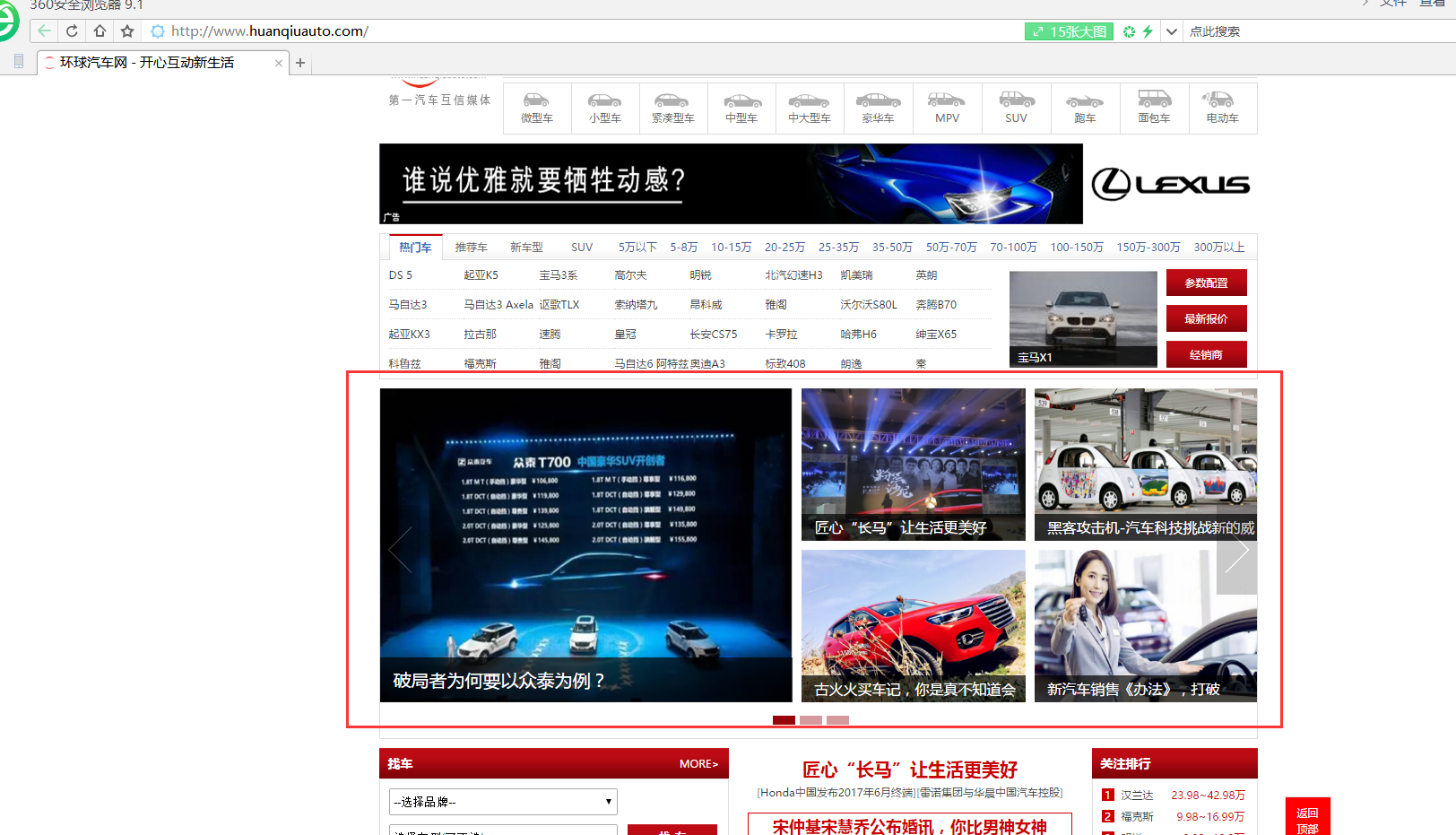Open the DS 5 car link
Screen dimensions: 1456x835
[x=401, y=275]
